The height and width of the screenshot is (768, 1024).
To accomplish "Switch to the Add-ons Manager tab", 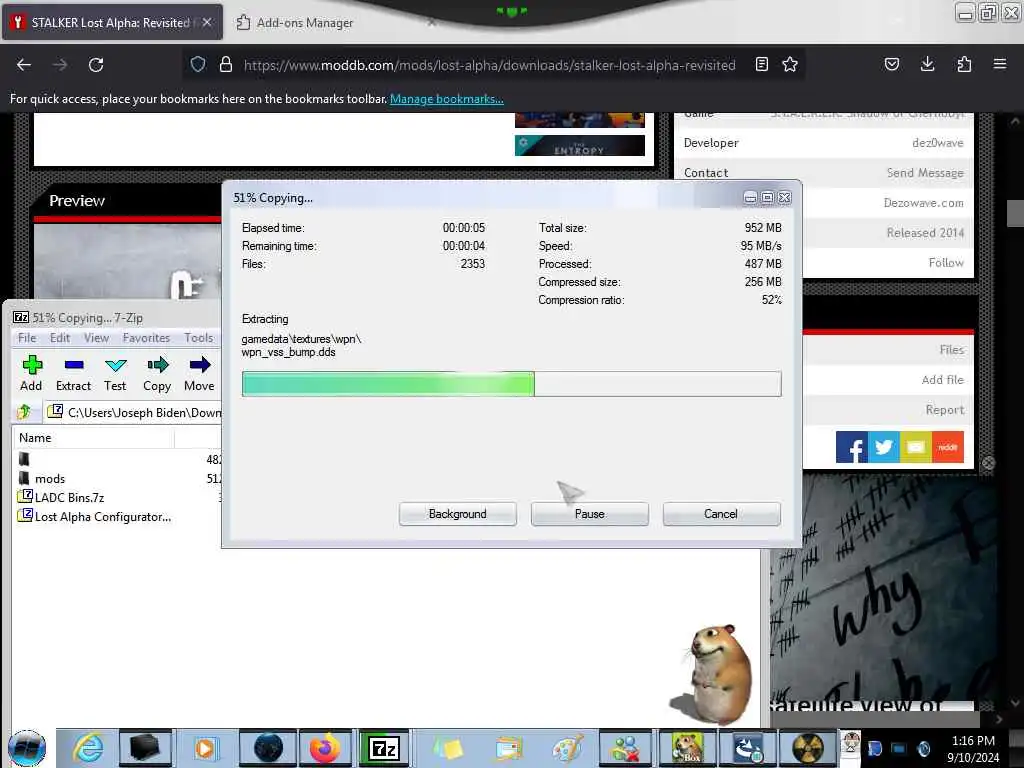I will pos(304,23).
